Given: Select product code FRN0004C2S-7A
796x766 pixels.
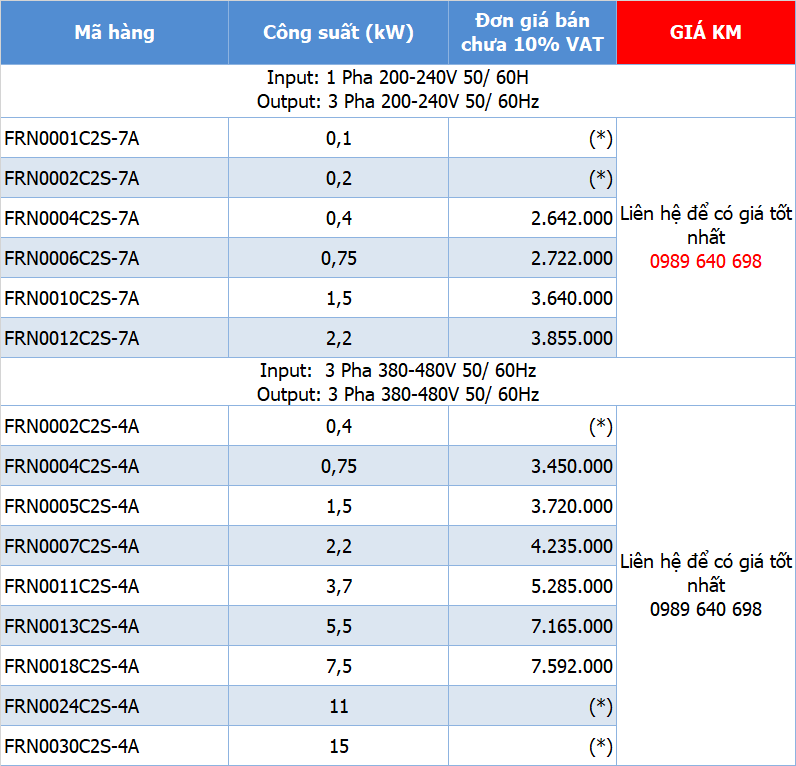Looking at the screenshot, I should (x=72, y=218).
